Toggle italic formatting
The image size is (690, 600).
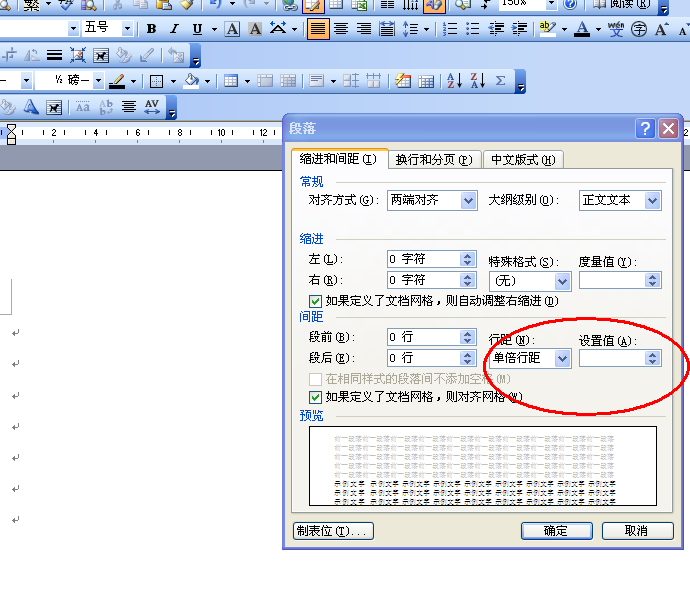coord(175,29)
